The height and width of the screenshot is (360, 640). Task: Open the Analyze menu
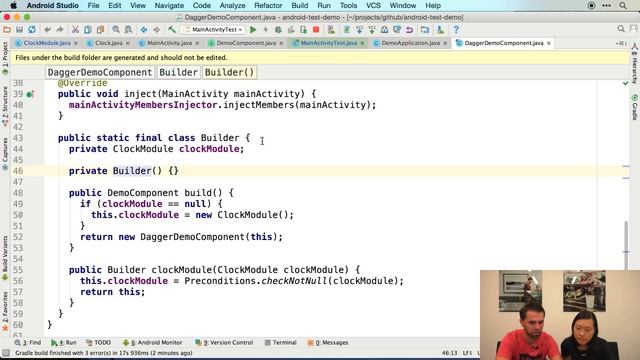click(x=232, y=5)
